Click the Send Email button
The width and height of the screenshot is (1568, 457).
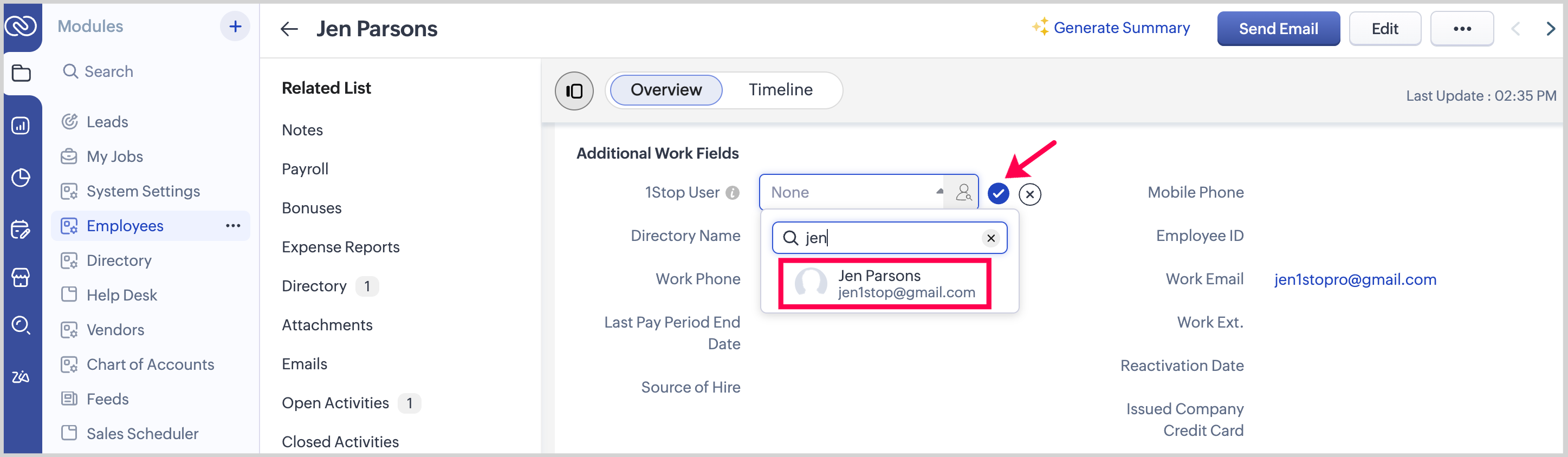coord(1278,29)
